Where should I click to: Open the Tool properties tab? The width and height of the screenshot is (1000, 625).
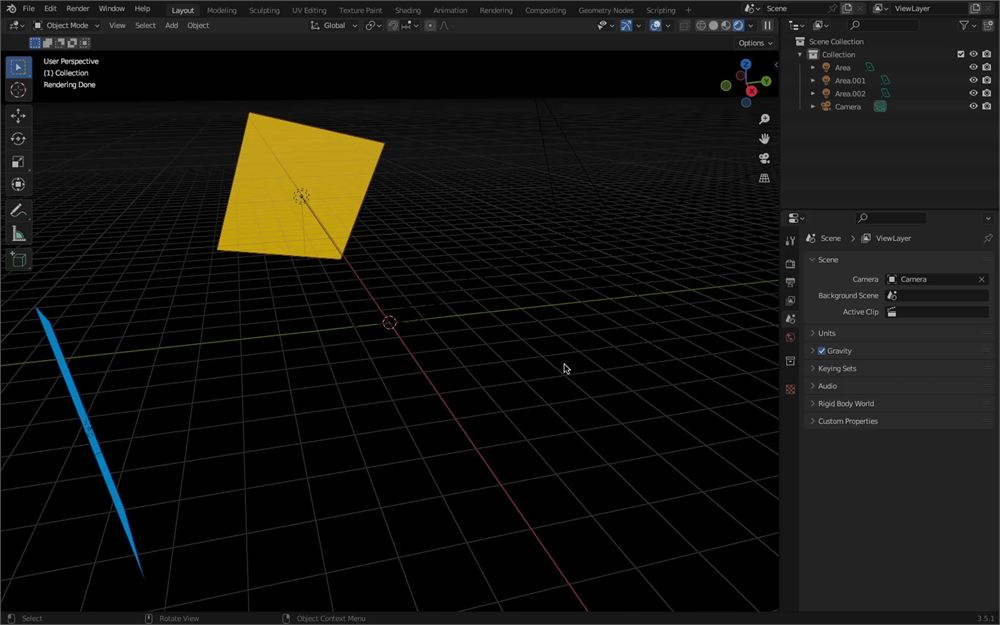point(790,240)
